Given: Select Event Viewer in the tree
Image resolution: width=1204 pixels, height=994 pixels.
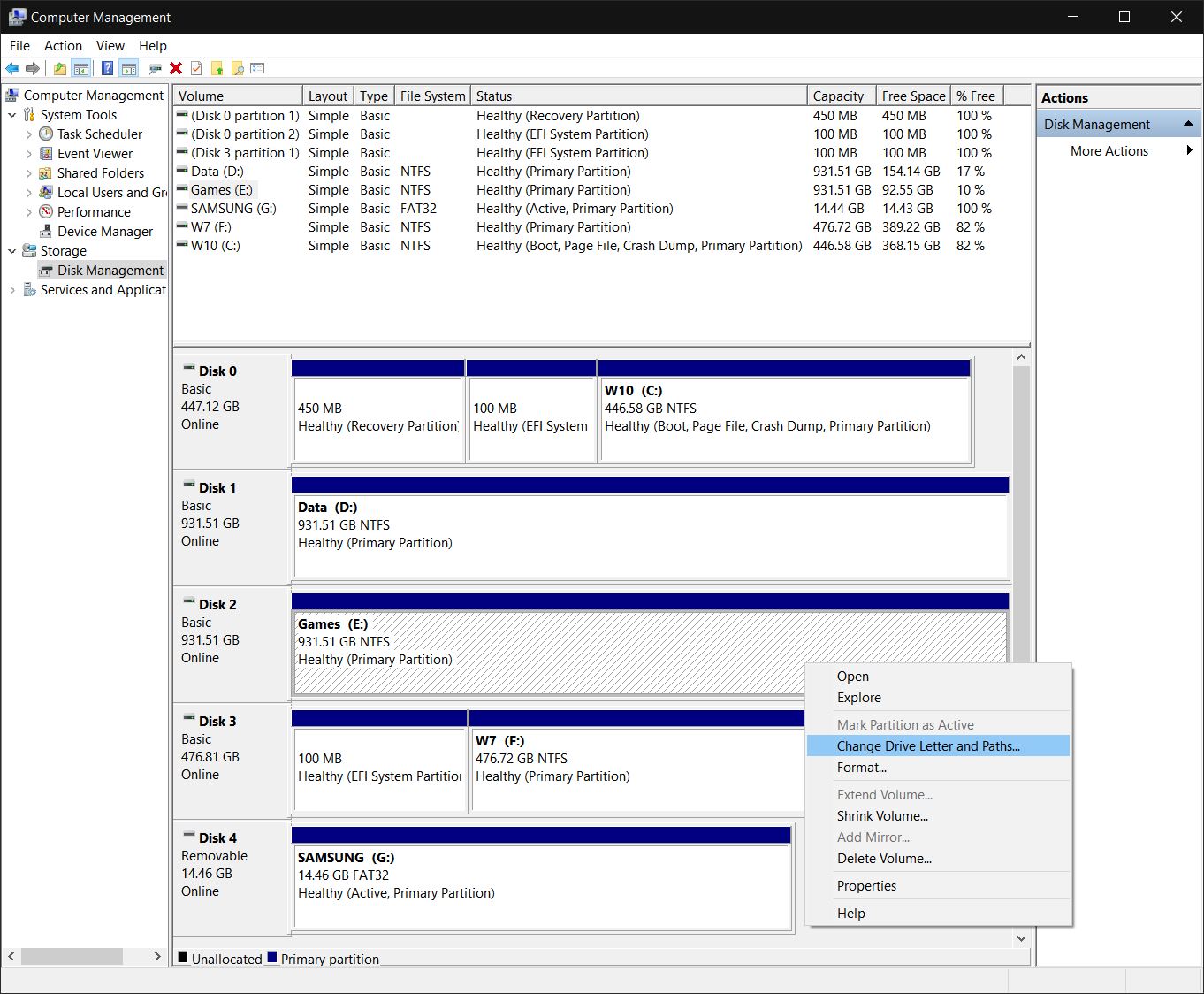Looking at the screenshot, I should coord(95,154).
